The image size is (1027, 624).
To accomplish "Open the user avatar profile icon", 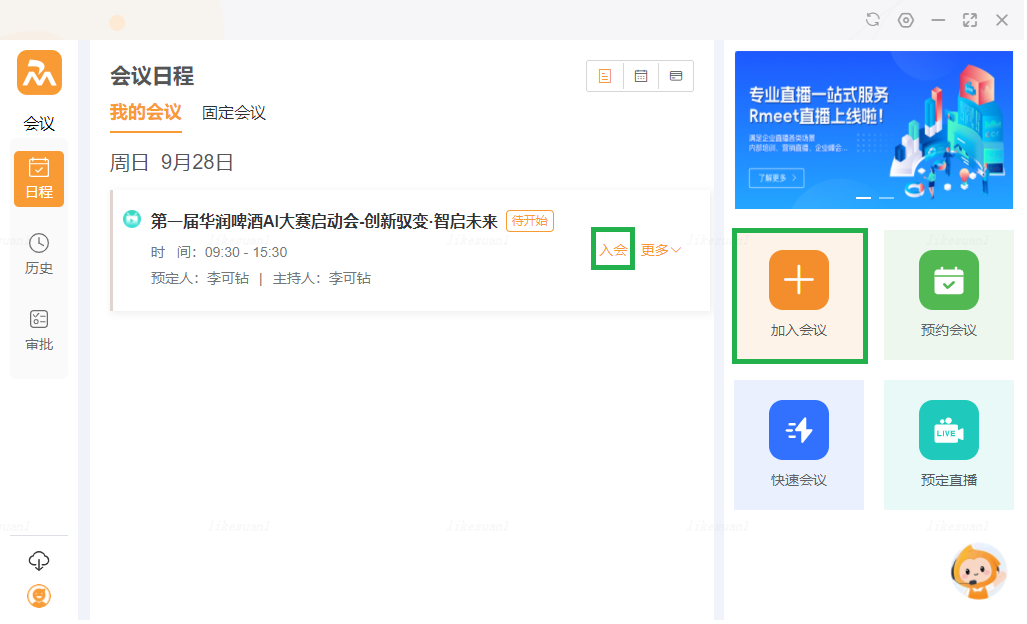I will [x=39, y=596].
